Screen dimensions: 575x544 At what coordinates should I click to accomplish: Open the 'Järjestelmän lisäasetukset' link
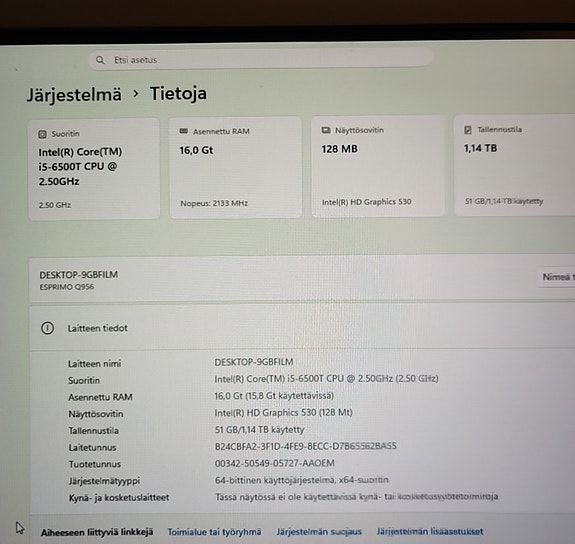point(430,531)
